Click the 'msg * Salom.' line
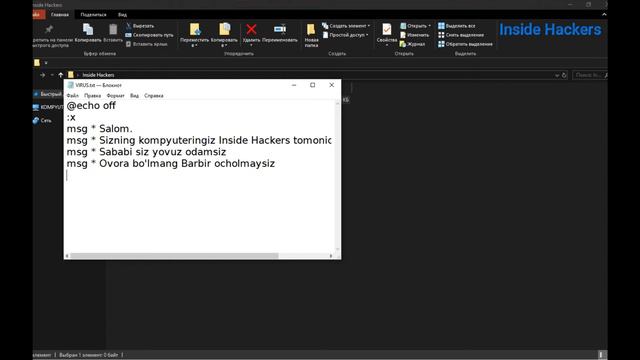 (x=100, y=129)
